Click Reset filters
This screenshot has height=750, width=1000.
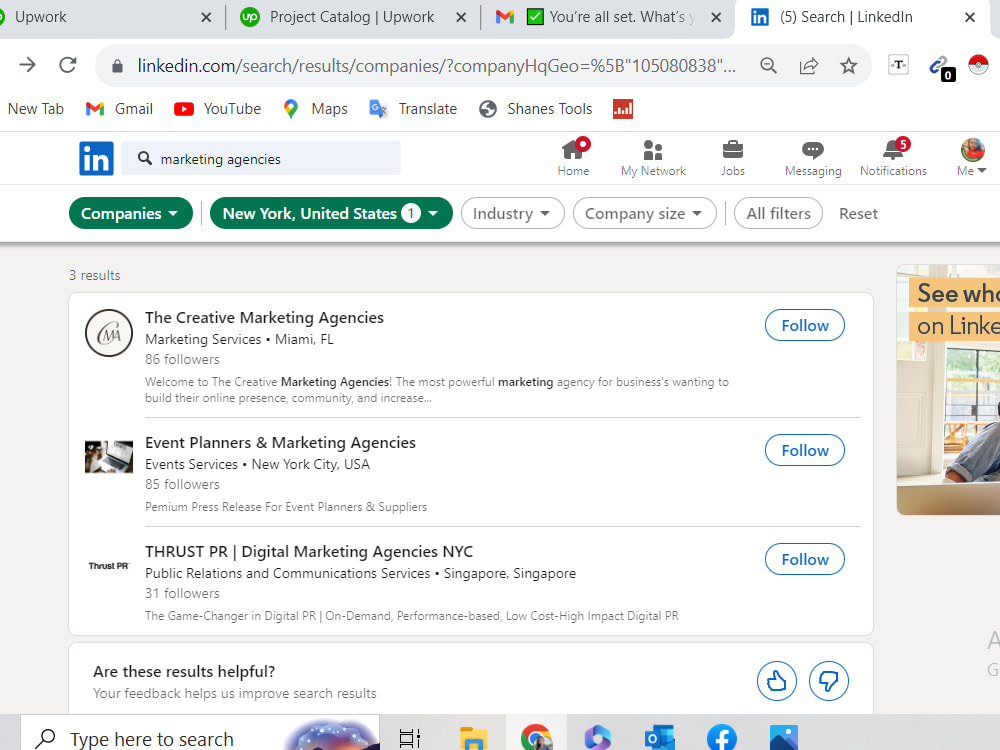tap(858, 214)
